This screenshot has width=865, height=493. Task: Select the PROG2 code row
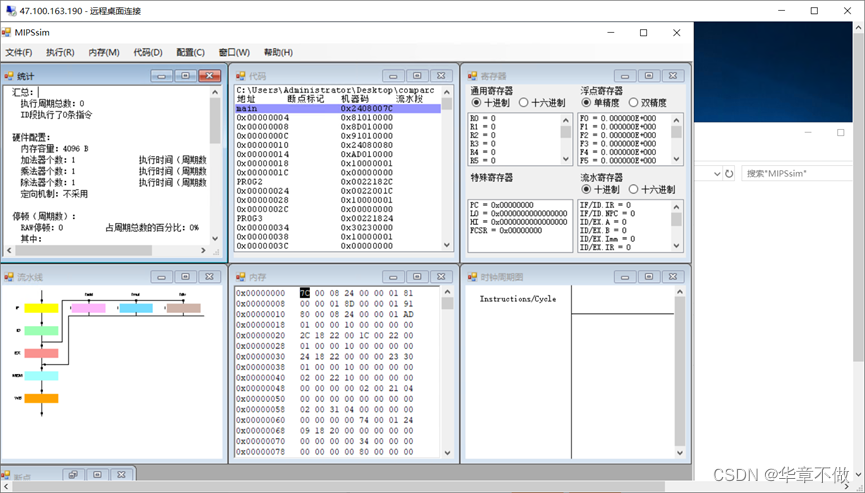click(x=338, y=182)
